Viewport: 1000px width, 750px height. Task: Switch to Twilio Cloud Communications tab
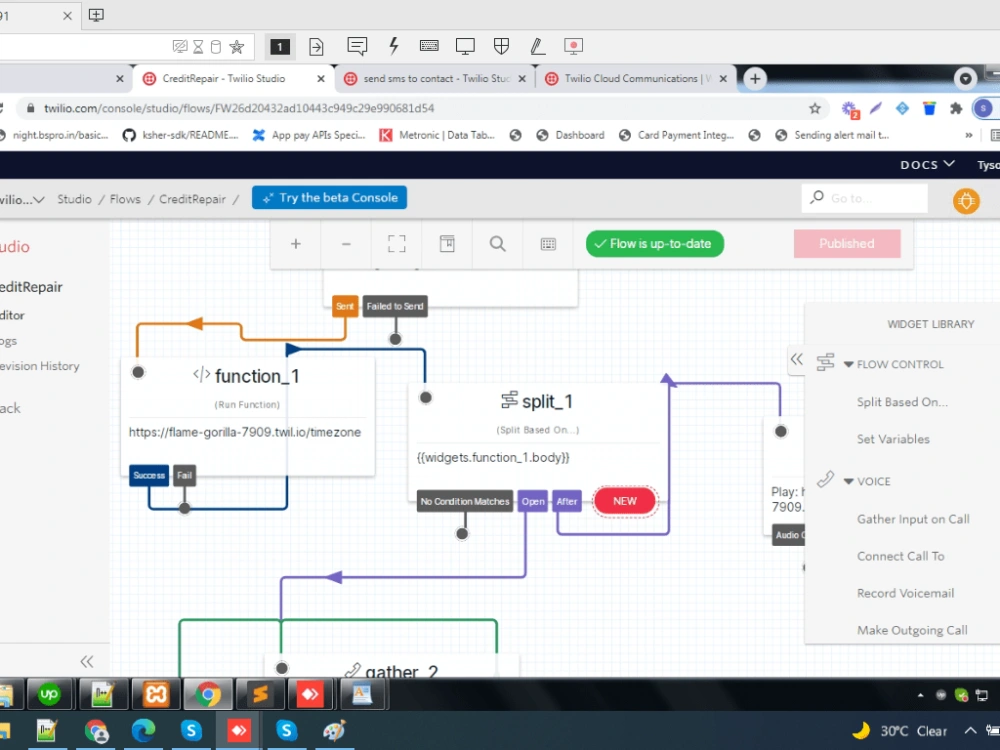[637, 78]
